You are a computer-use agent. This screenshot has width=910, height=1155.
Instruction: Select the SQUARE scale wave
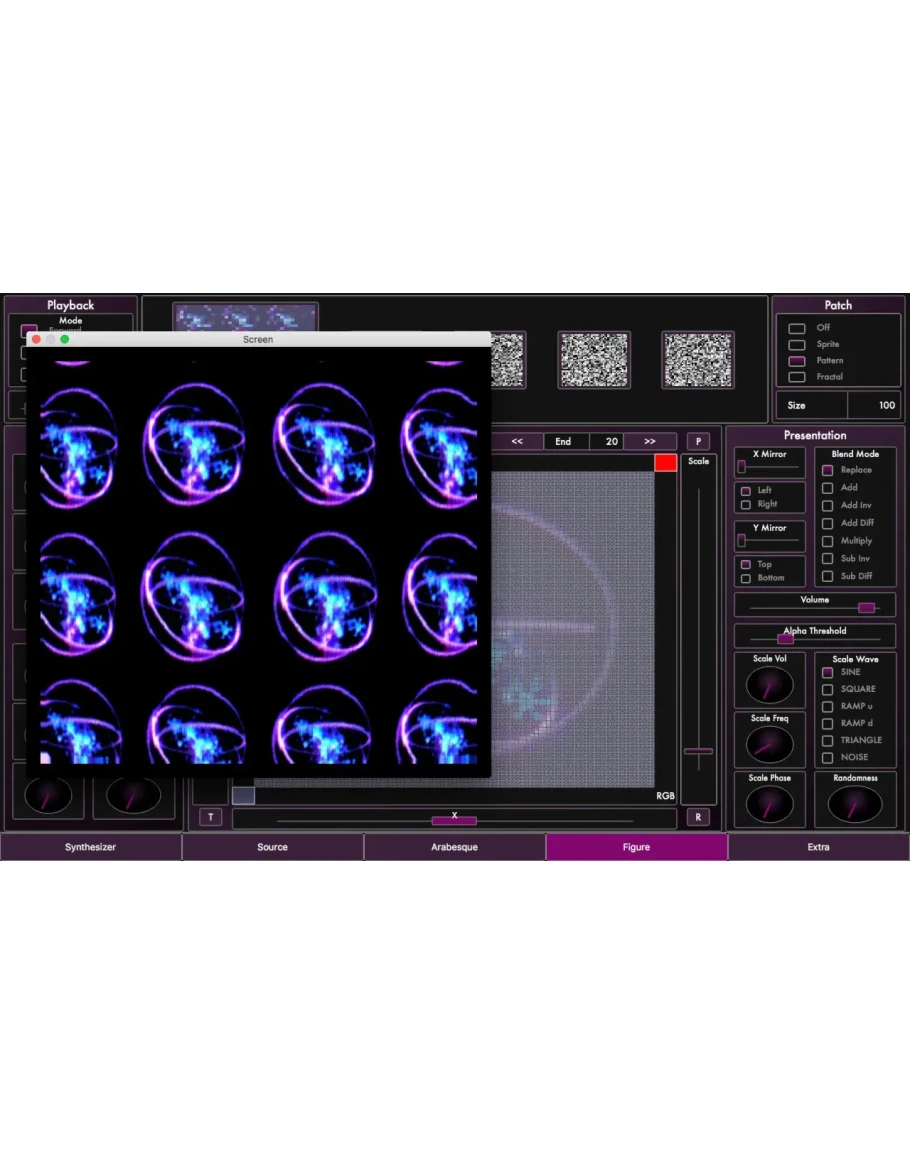point(827,689)
